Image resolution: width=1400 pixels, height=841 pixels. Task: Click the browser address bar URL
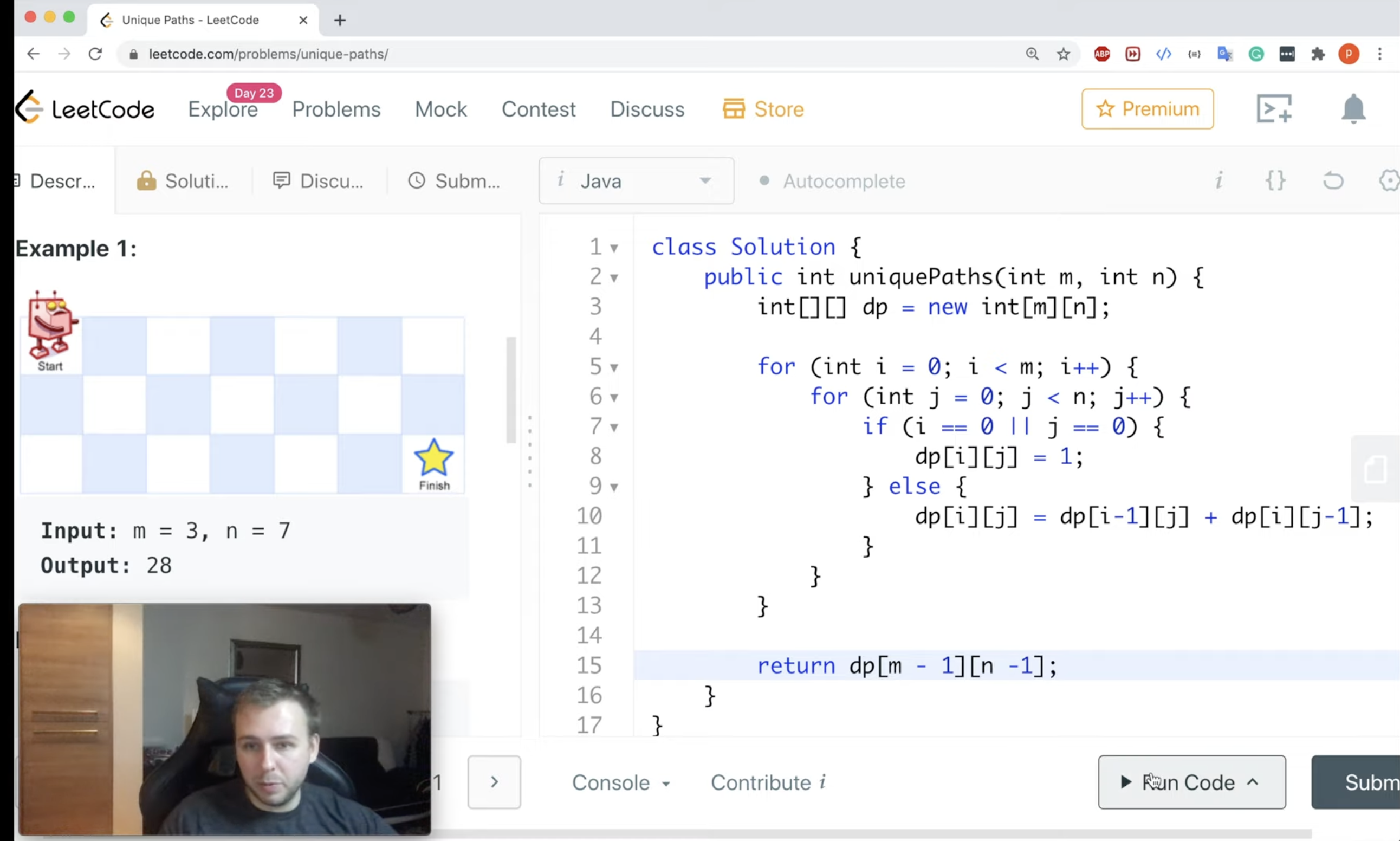click(x=268, y=54)
